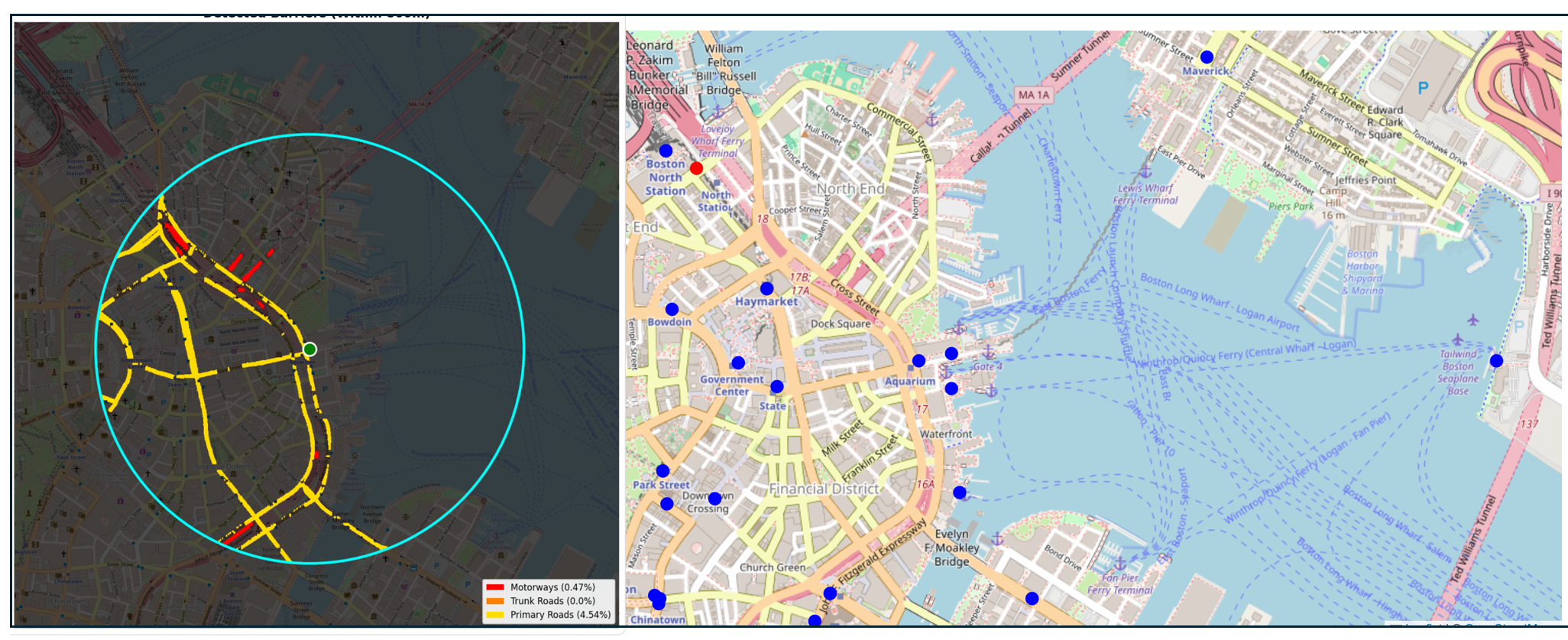Click the 'Evelyn F. Moakley Bridge' label
1568x640 pixels.
tap(951, 547)
